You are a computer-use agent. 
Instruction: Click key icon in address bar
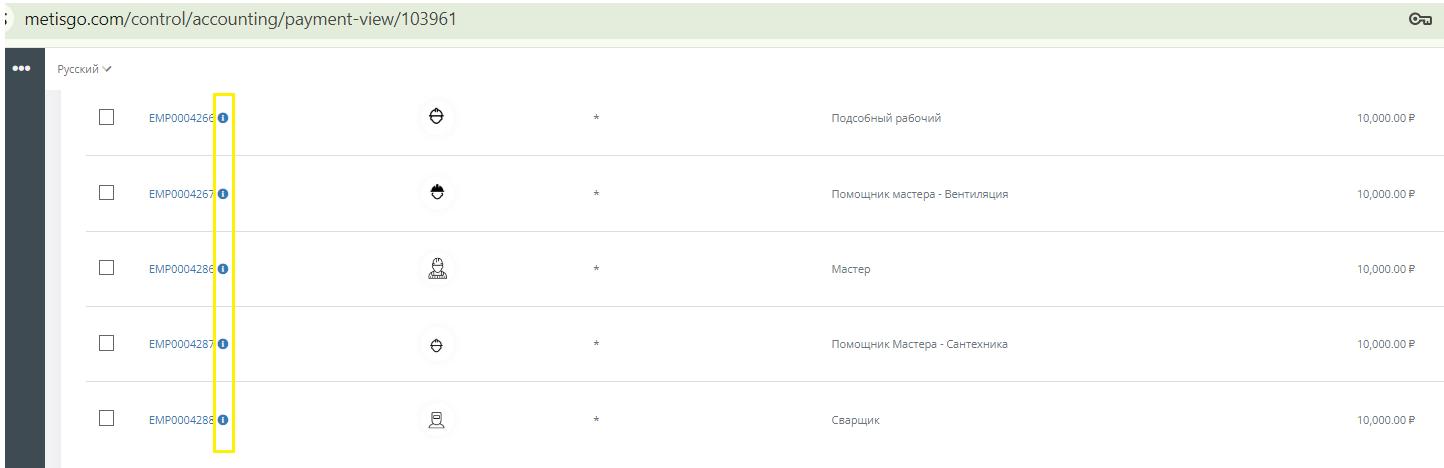click(x=1419, y=19)
